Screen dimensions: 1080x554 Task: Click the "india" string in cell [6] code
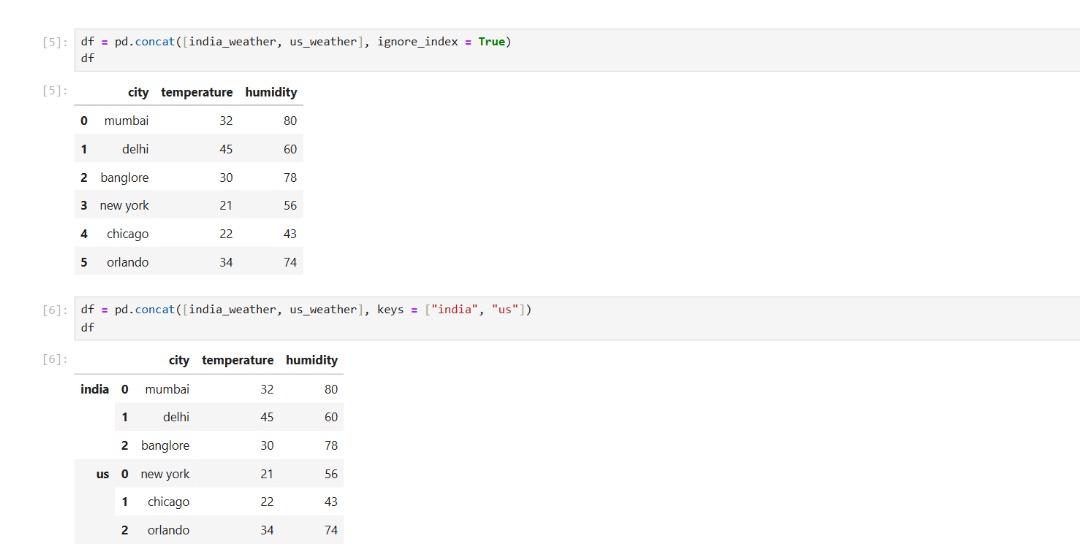pos(455,310)
